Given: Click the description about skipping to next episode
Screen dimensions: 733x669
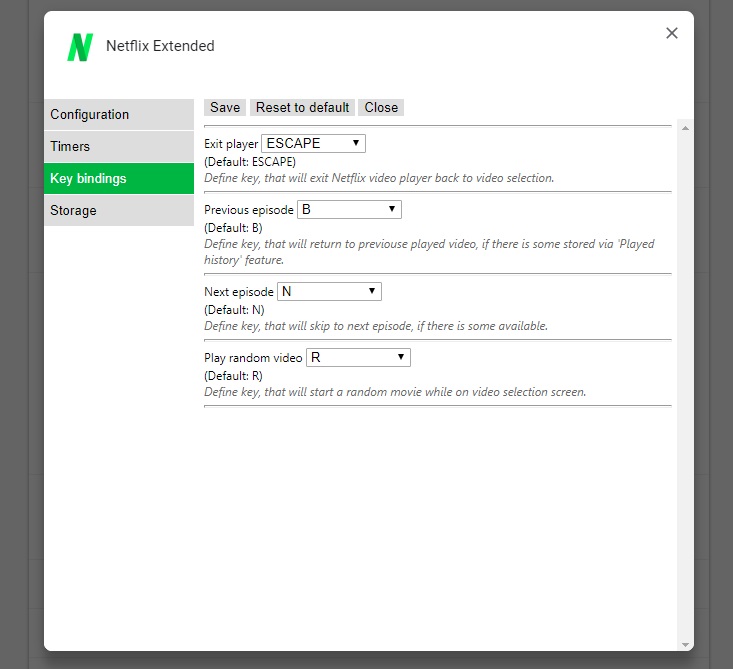Looking at the screenshot, I should [x=376, y=326].
